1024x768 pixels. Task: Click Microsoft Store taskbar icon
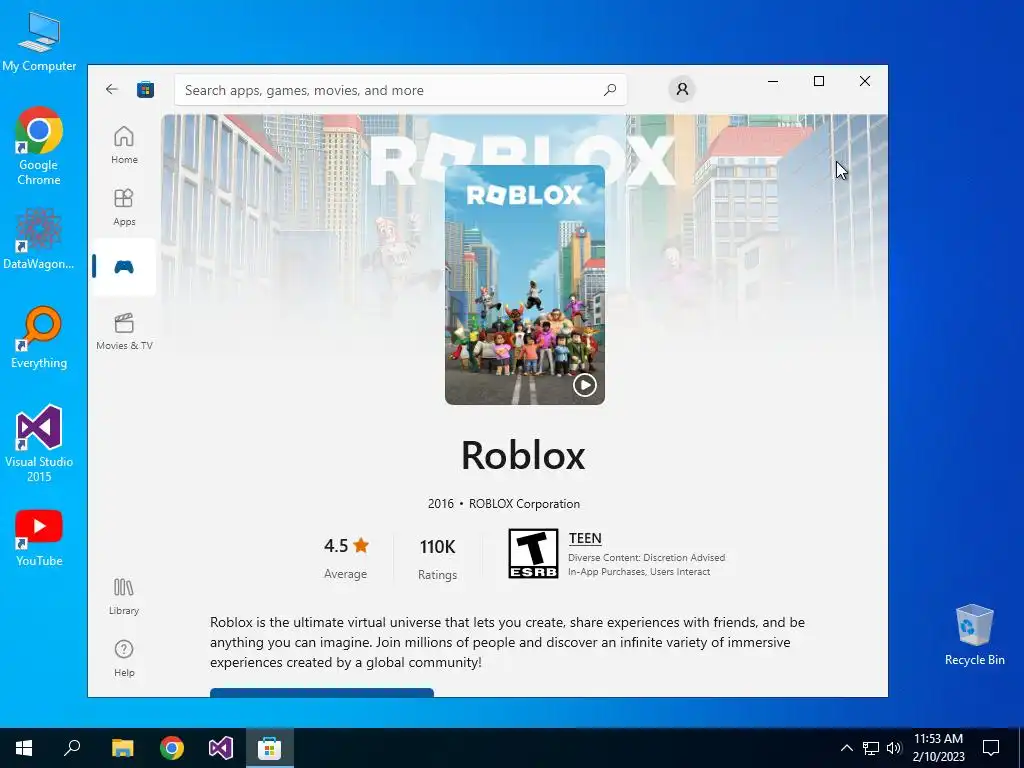[x=269, y=748]
